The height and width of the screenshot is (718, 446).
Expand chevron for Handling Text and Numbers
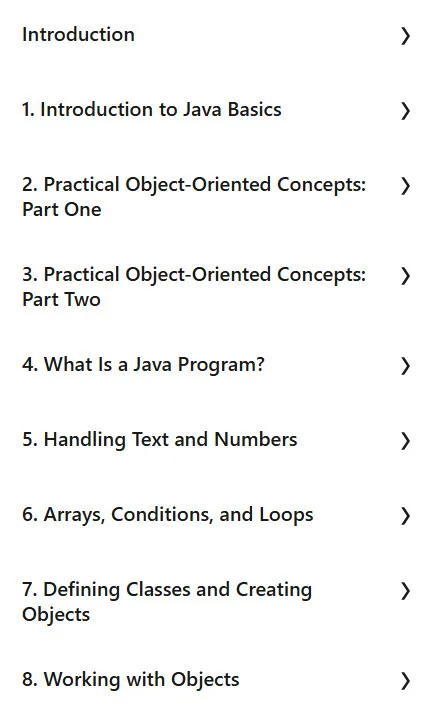point(405,441)
